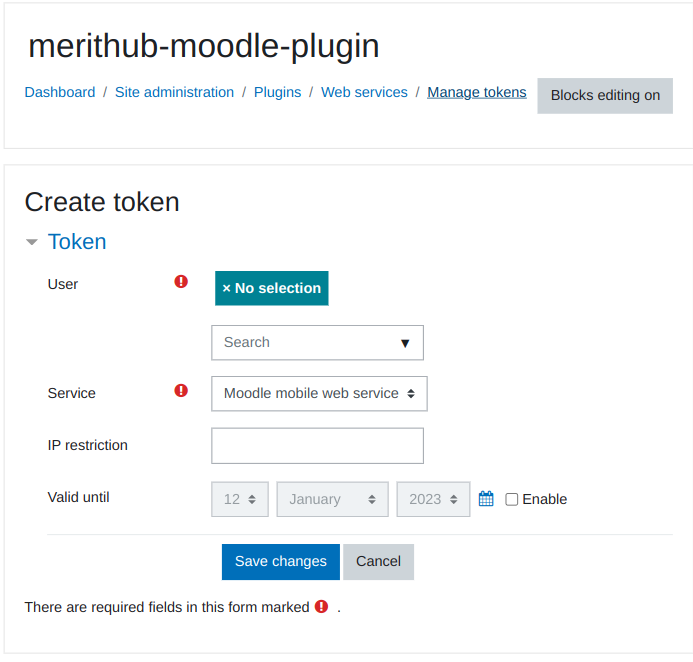Click the IP restriction text field
This screenshot has width=693, height=662.
317,446
